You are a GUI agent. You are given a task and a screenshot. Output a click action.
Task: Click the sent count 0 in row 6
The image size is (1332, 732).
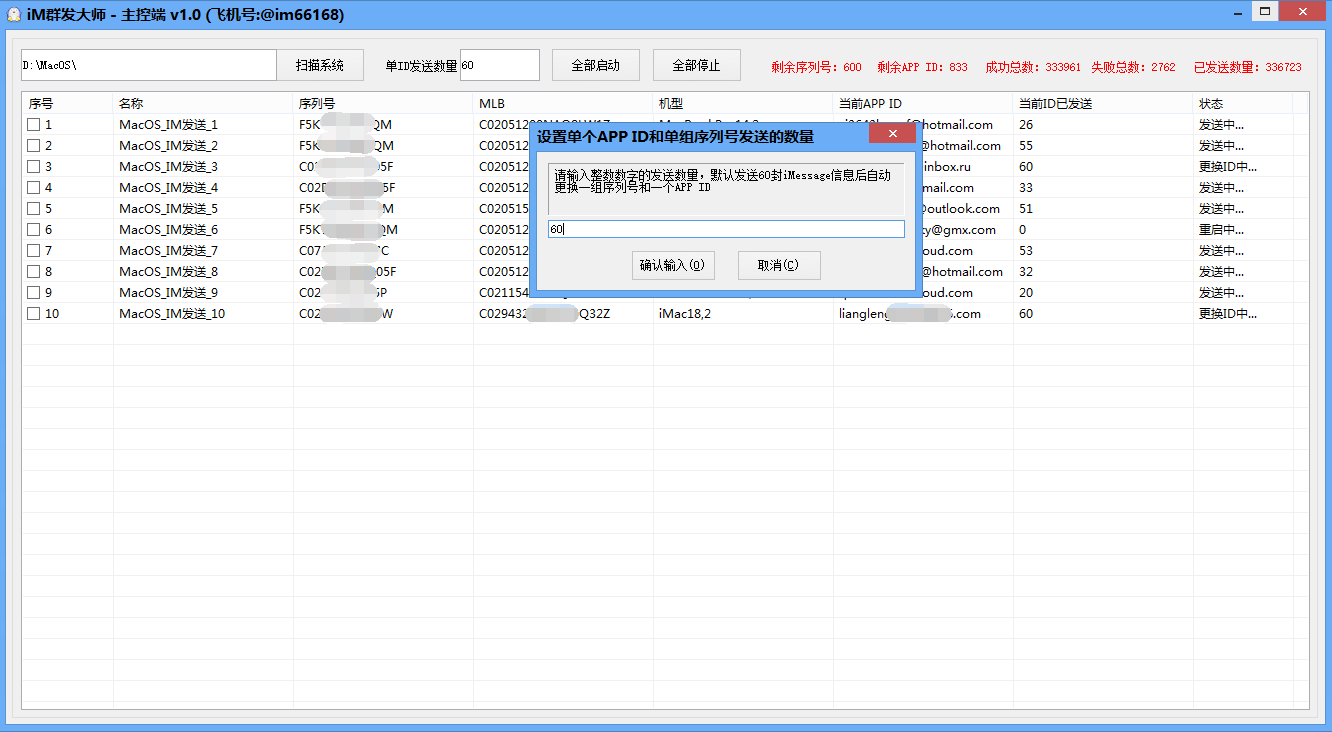click(1022, 230)
